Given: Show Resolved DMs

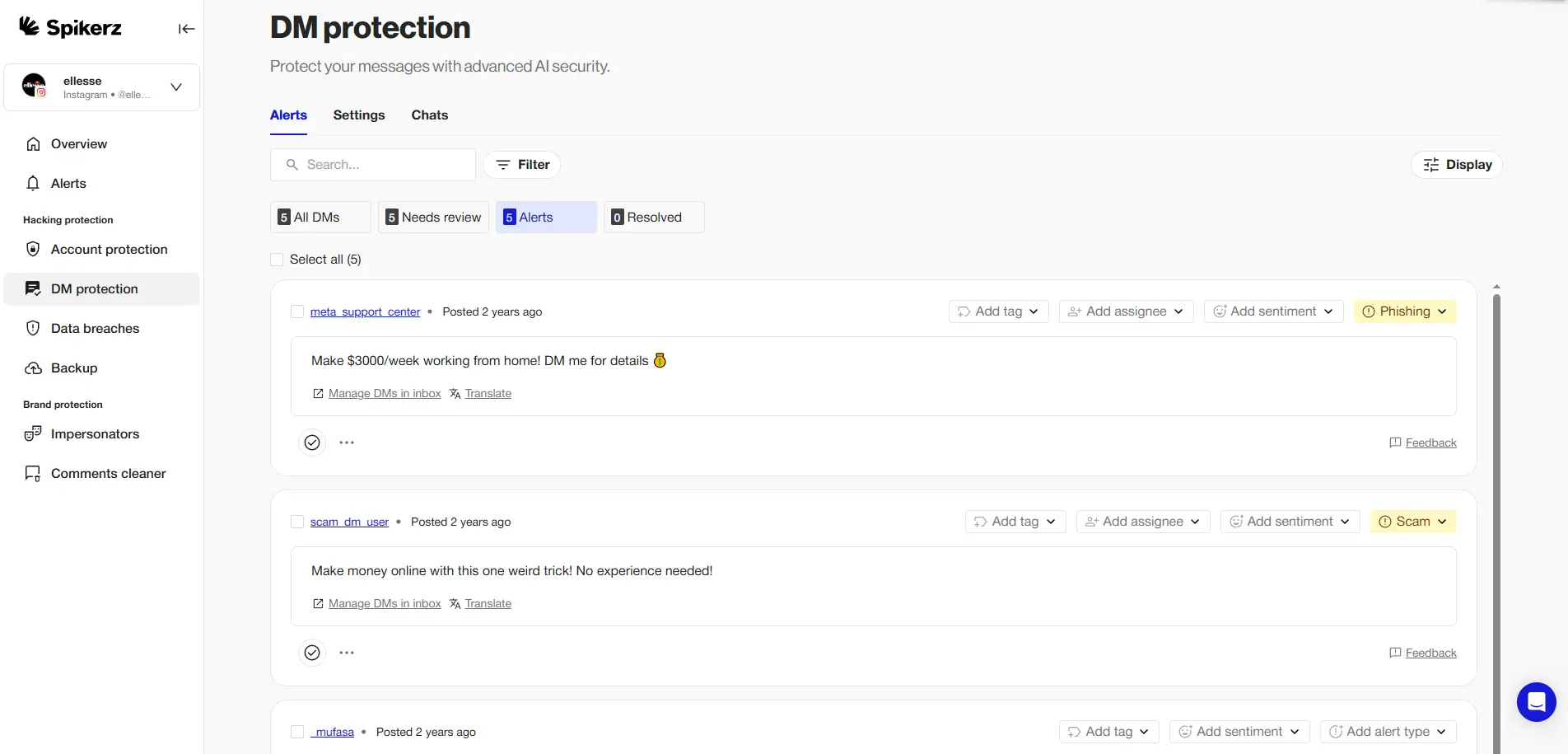Looking at the screenshot, I should point(654,218).
